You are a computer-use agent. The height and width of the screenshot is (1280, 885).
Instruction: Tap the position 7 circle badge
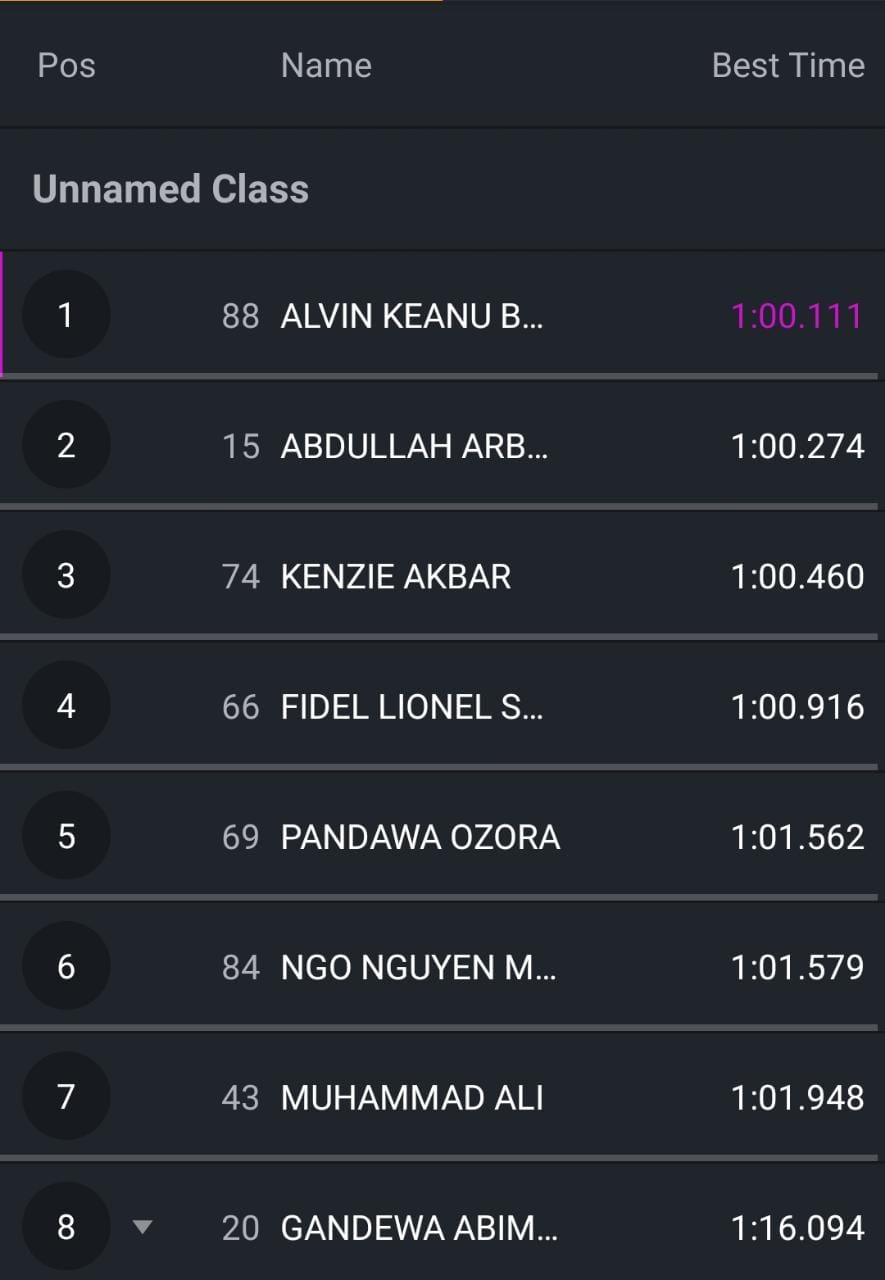[x=66, y=1097]
